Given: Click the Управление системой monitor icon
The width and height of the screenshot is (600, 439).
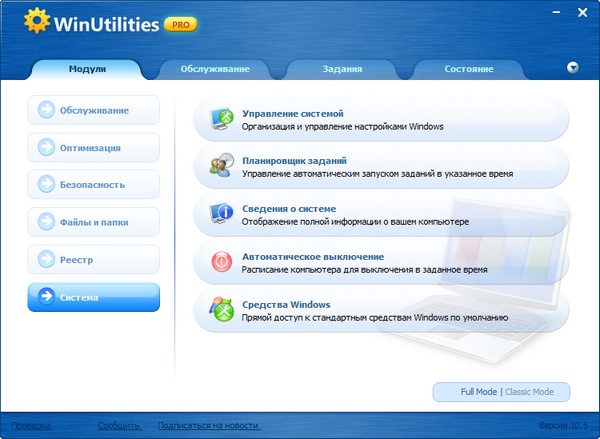Looking at the screenshot, I should pyautogui.click(x=221, y=120).
